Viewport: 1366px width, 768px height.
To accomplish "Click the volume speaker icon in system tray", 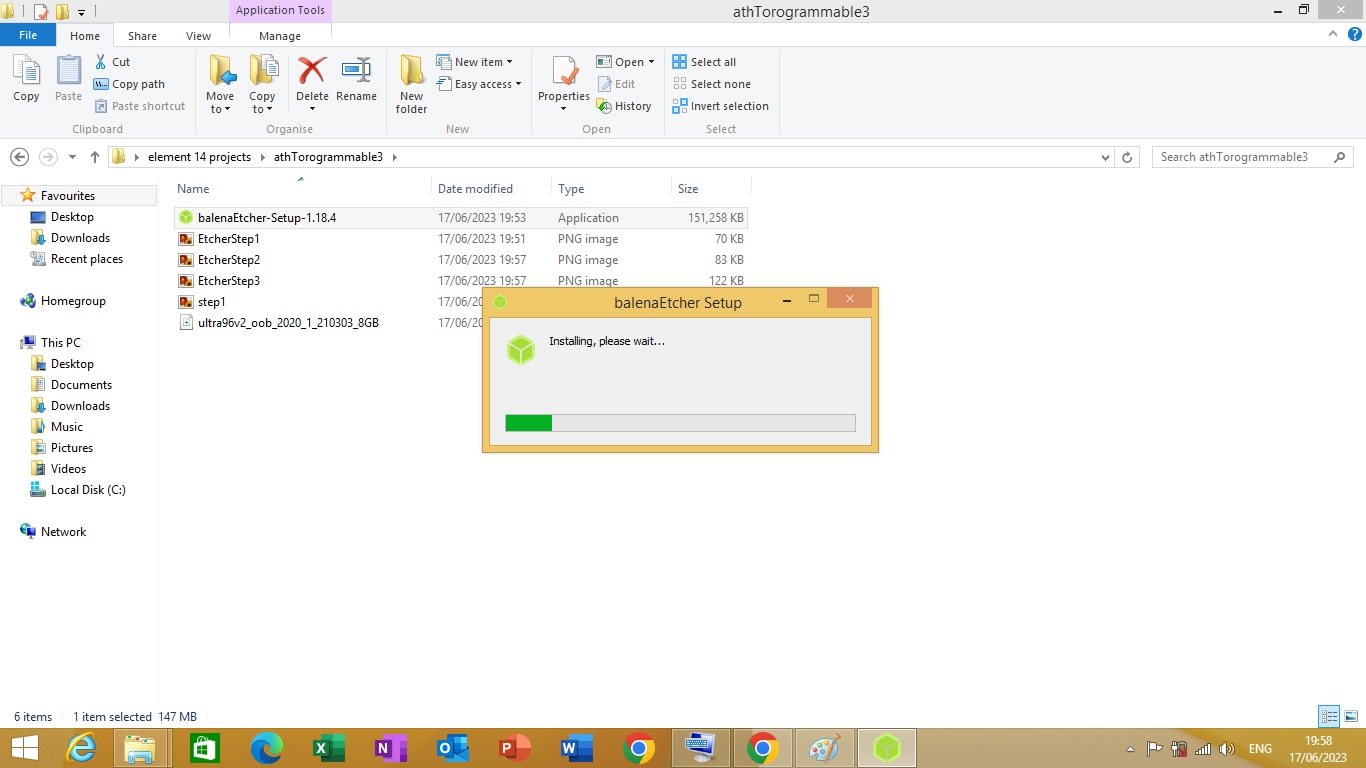I will point(1227,749).
